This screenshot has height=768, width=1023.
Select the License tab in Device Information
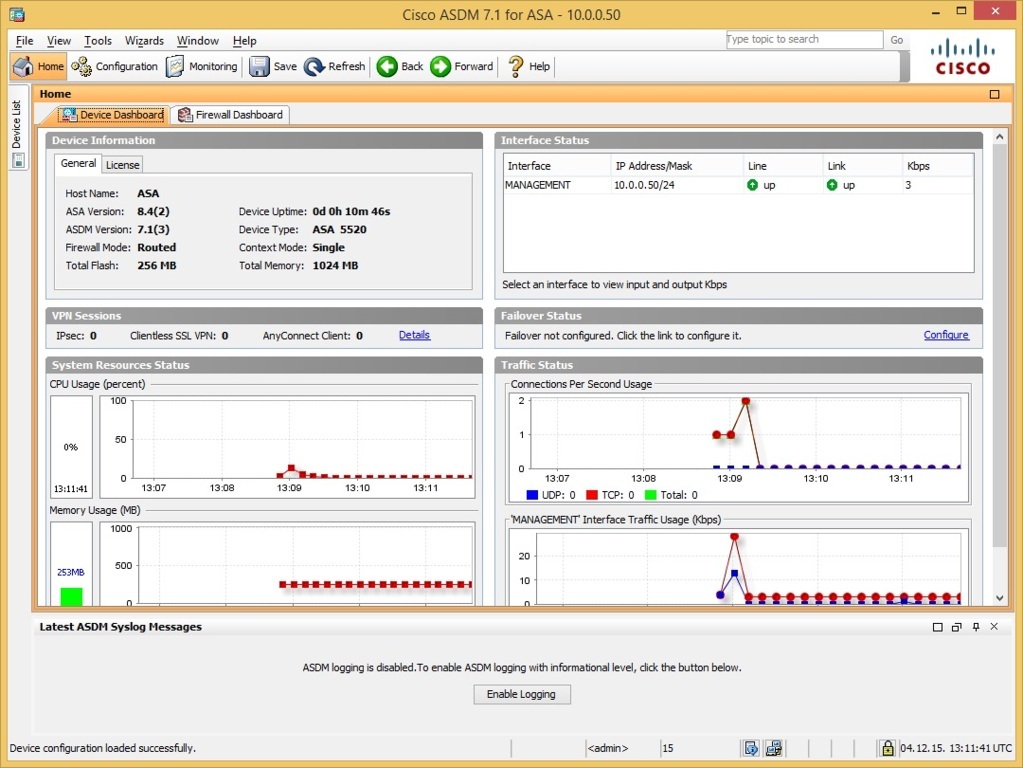click(x=123, y=164)
